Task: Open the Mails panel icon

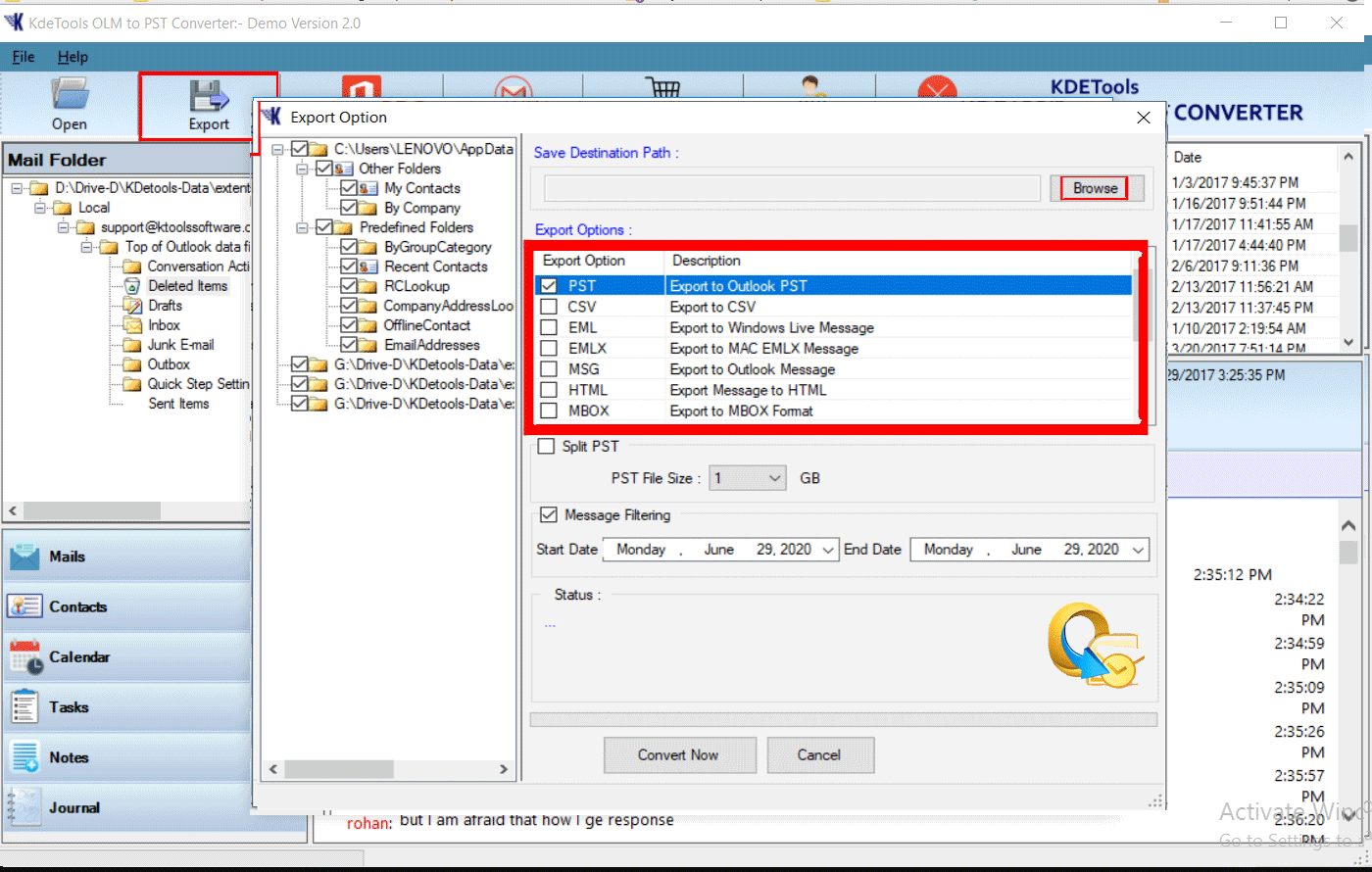Action: point(24,557)
